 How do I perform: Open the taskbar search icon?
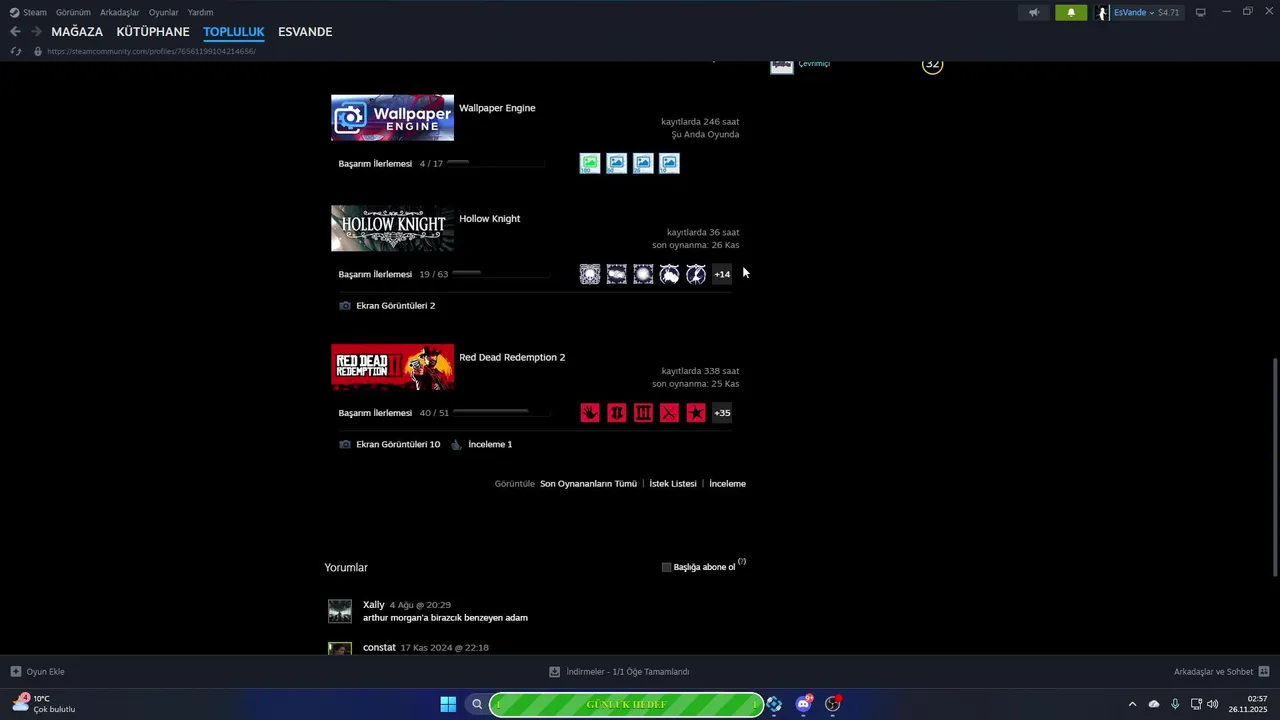coord(477,704)
